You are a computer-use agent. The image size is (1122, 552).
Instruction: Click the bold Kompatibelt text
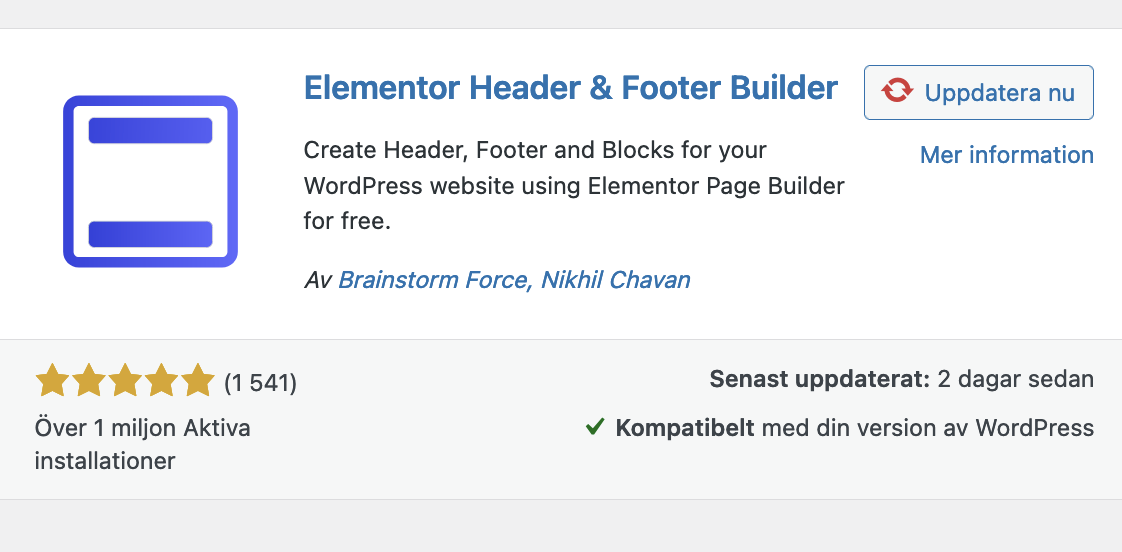685,429
